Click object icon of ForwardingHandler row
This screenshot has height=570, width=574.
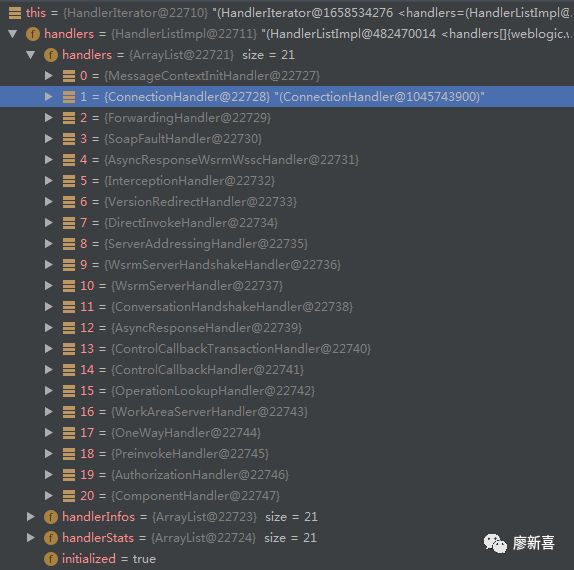pos(69,118)
